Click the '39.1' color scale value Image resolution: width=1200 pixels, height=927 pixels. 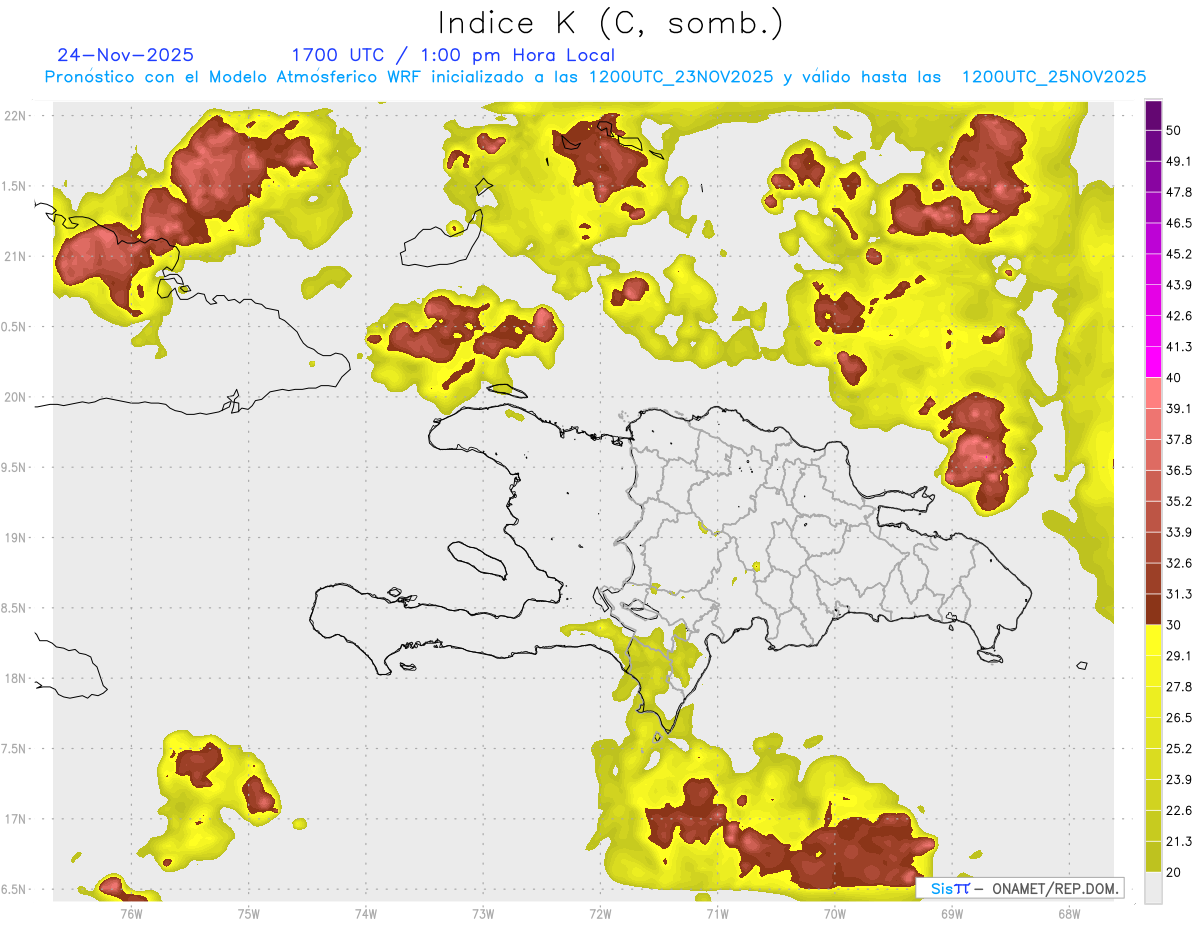1178,408
